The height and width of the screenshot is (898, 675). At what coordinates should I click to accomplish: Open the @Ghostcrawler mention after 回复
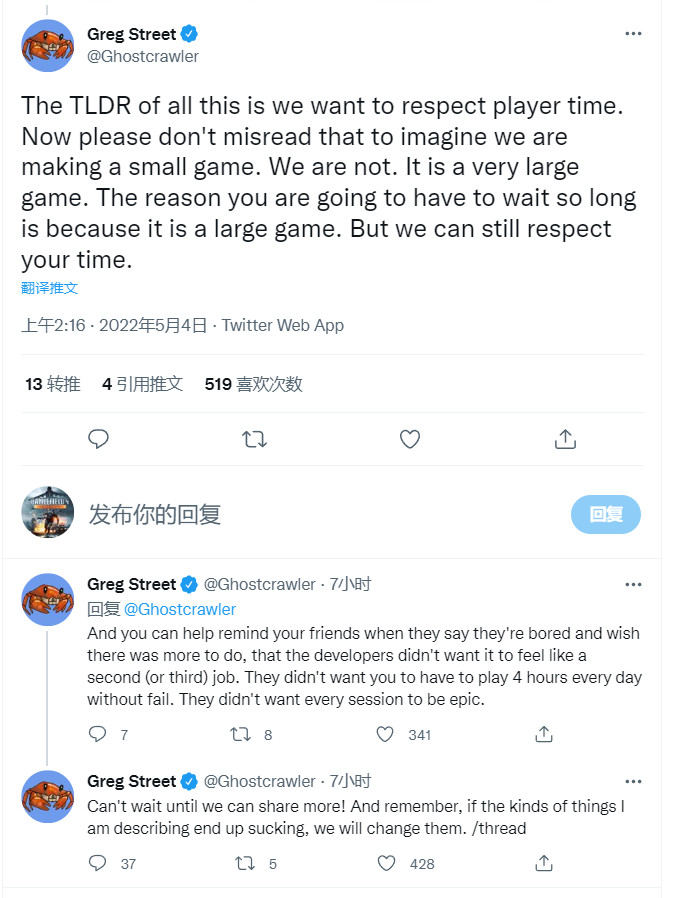click(x=180, y=609)
